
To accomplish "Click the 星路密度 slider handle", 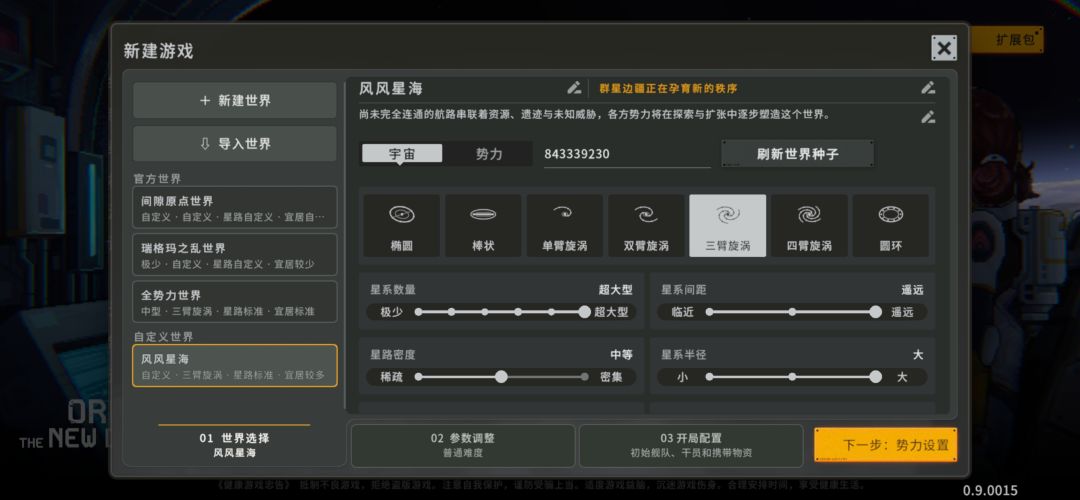I will point(501,377).
